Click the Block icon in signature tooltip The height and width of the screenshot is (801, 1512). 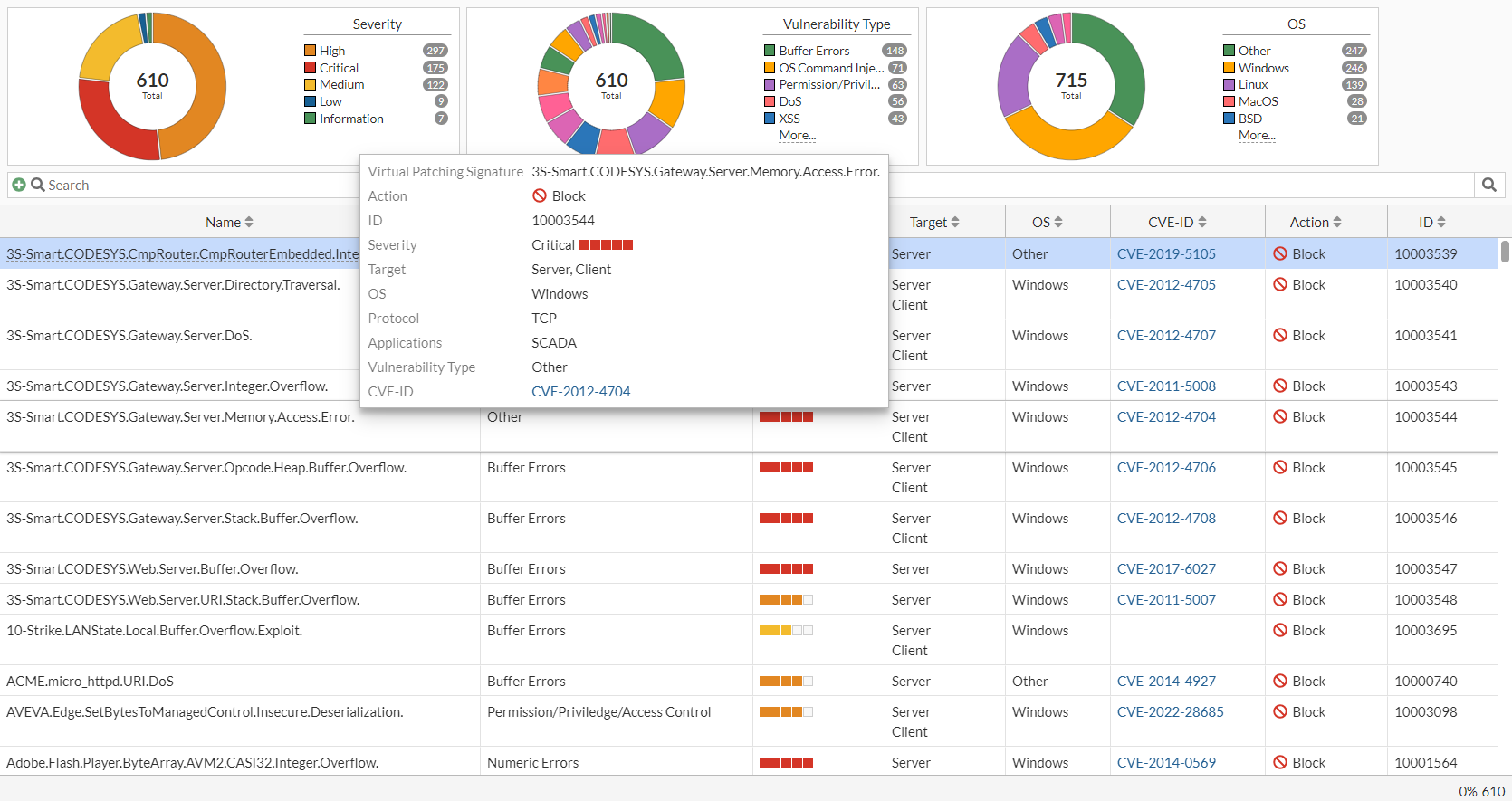click(x=540, y=196)
